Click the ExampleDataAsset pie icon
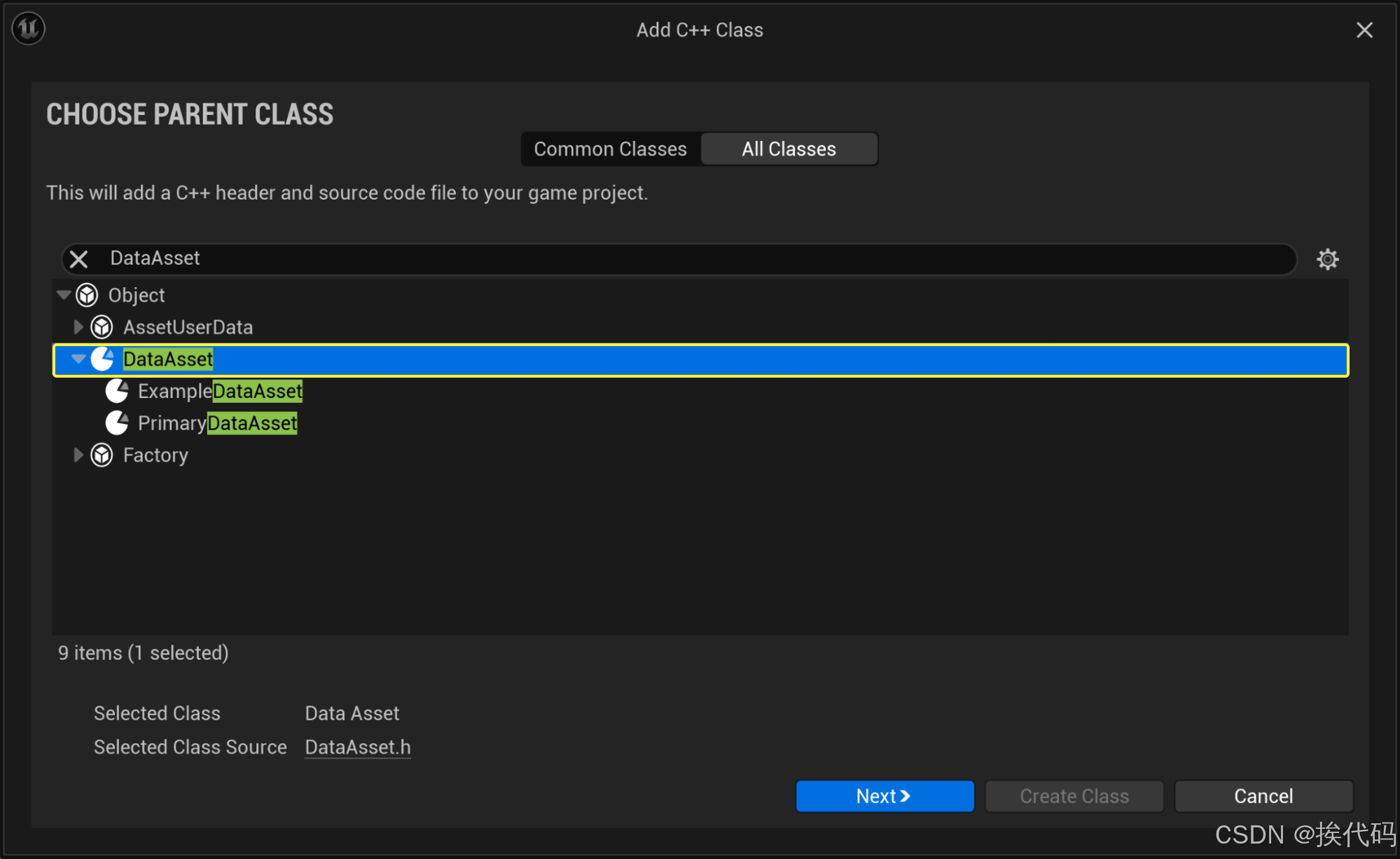Viewport: 1400px width, 859px height. (117, 391)
